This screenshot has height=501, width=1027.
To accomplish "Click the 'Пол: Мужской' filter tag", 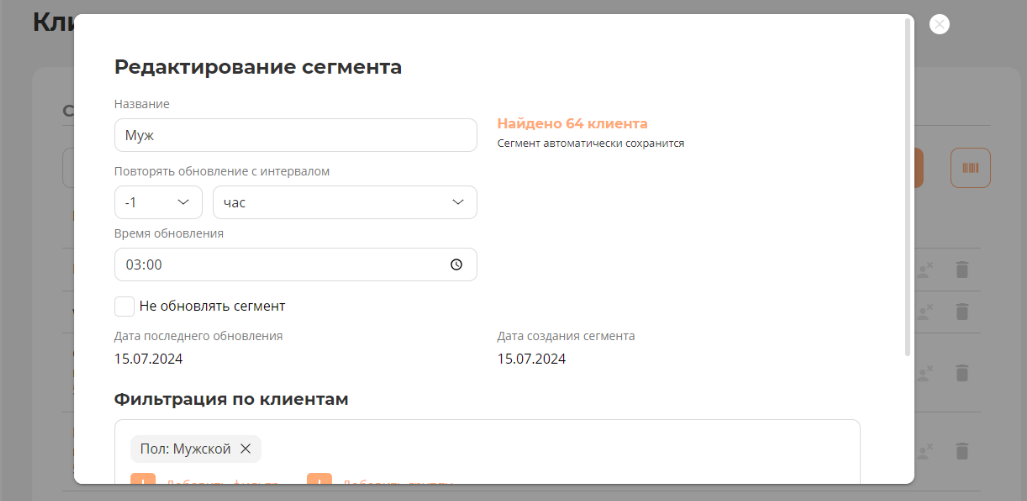I will tap(185, 449).
